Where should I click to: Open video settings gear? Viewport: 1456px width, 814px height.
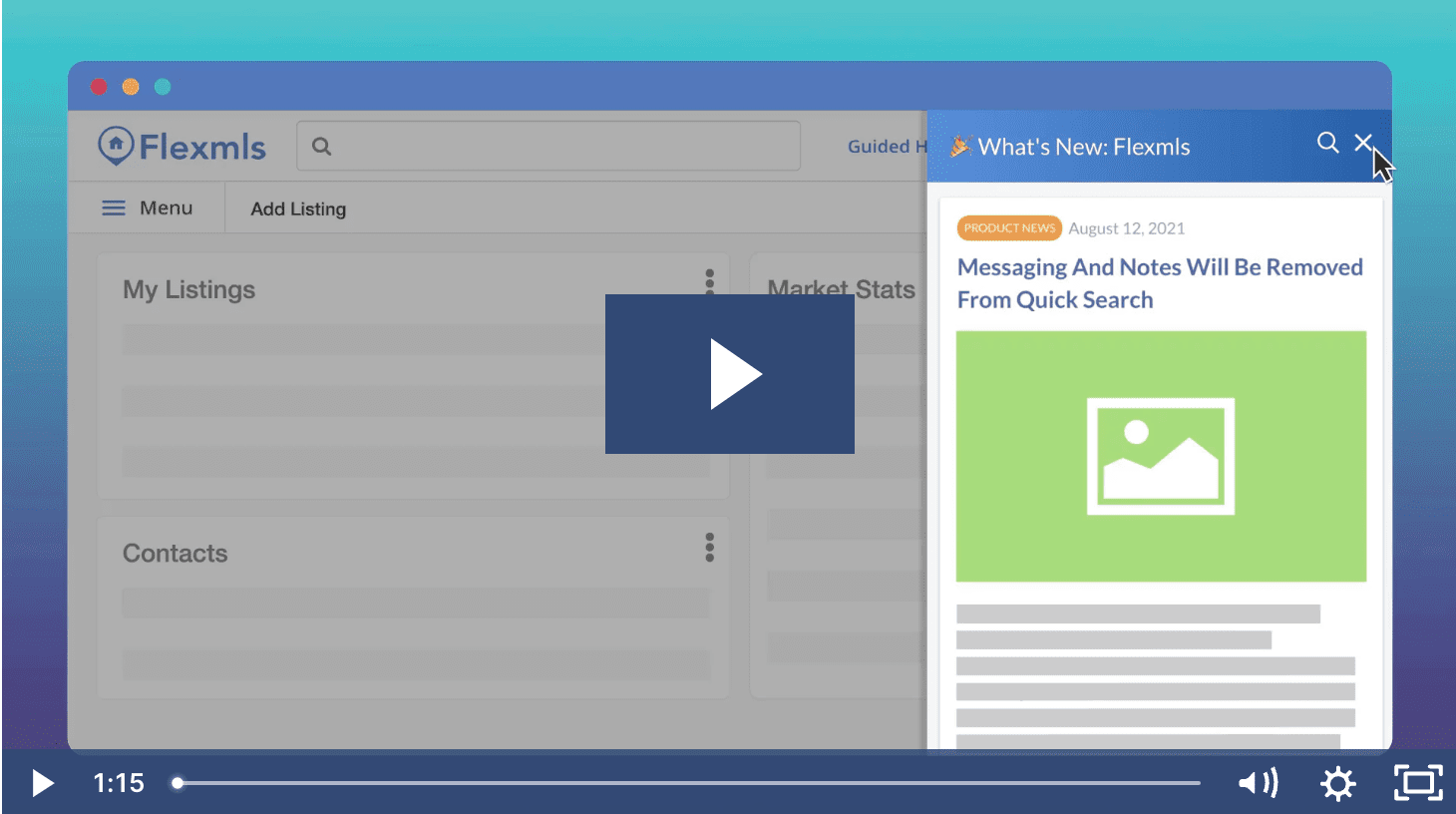(1338, 783)
